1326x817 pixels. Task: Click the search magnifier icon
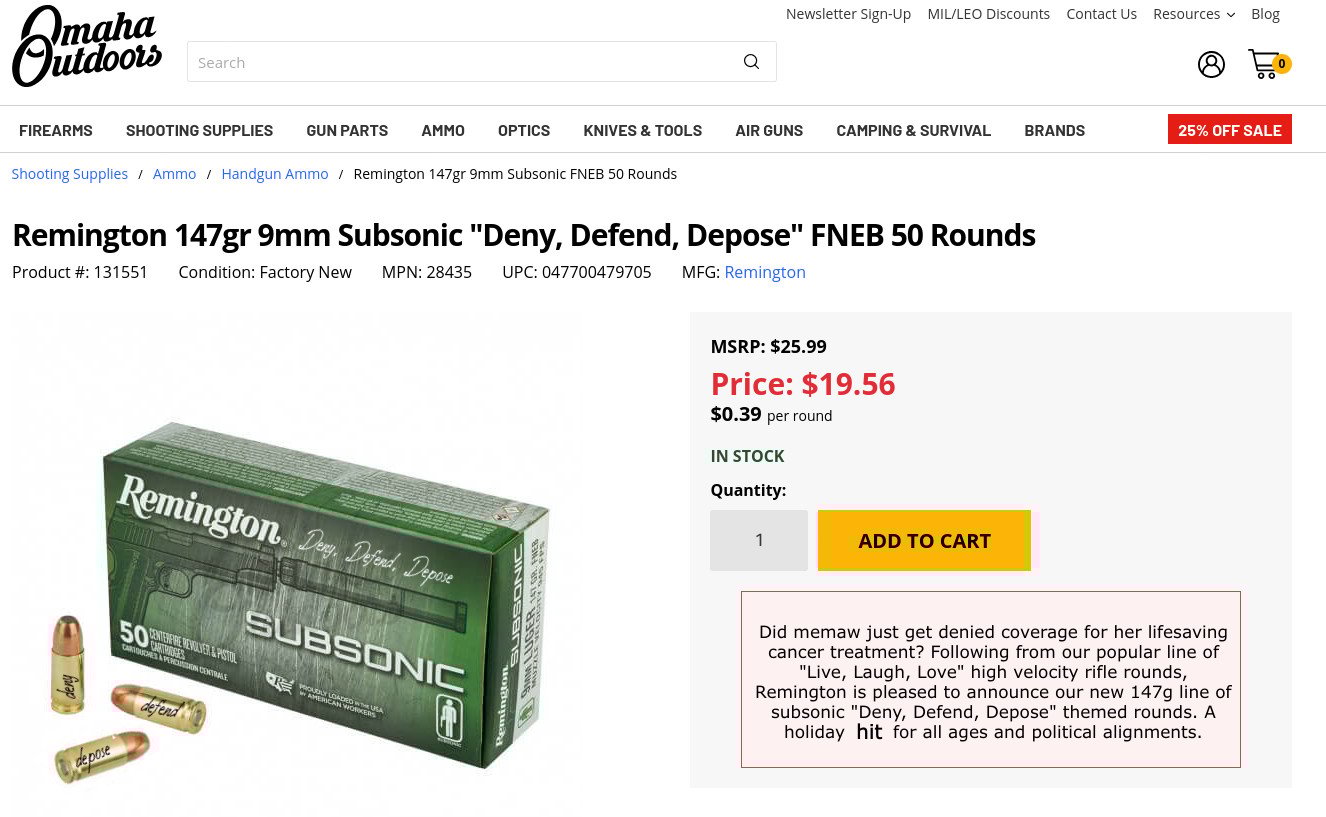pyautogui.click(x=751, y=62)
